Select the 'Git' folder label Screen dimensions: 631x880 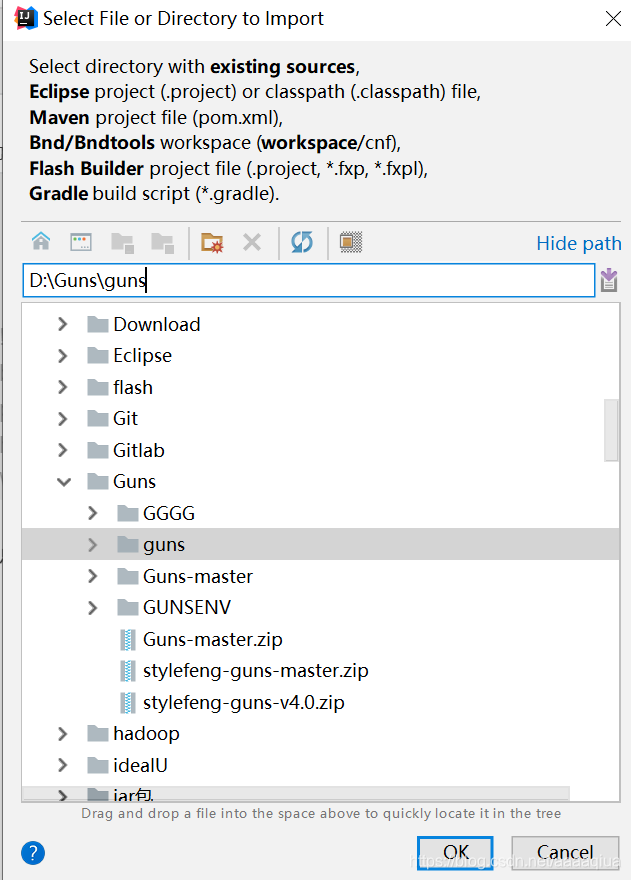[125, 419]
